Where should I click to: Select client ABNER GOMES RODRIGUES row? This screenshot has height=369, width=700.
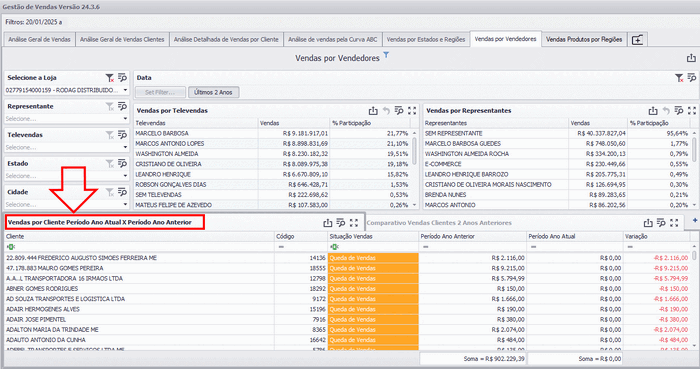pos(347,289)
